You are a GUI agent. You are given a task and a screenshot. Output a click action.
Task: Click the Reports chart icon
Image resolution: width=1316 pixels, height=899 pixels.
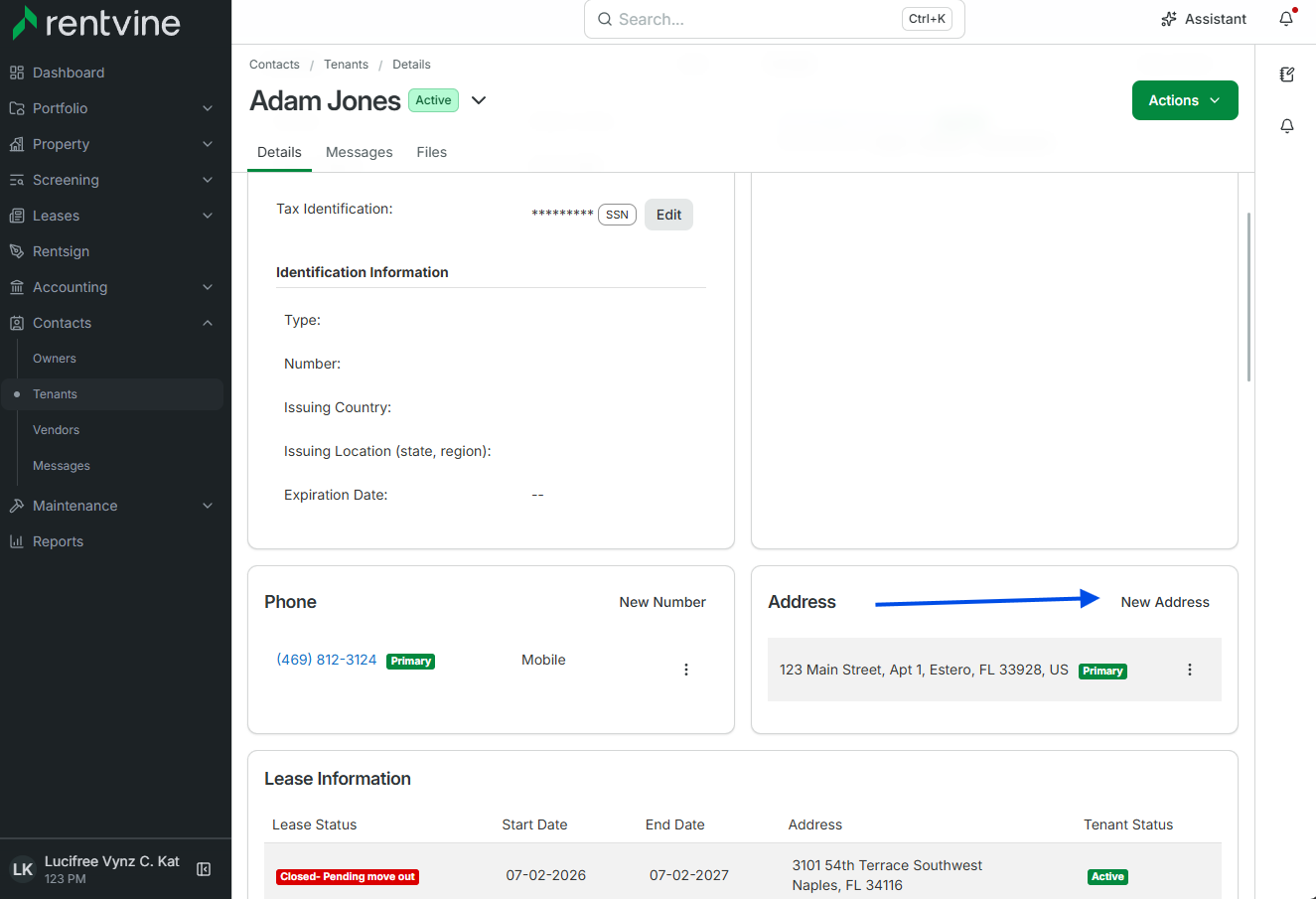coord(17,541)
